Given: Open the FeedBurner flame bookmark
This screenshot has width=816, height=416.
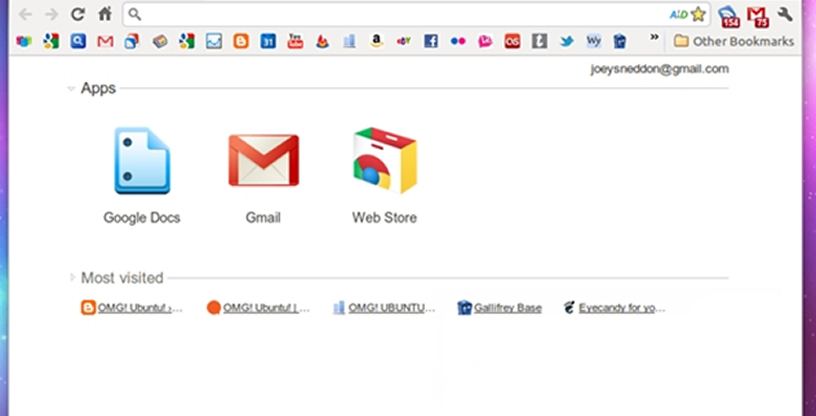Looking at the screenshot, I should click(x=323, y=41).
